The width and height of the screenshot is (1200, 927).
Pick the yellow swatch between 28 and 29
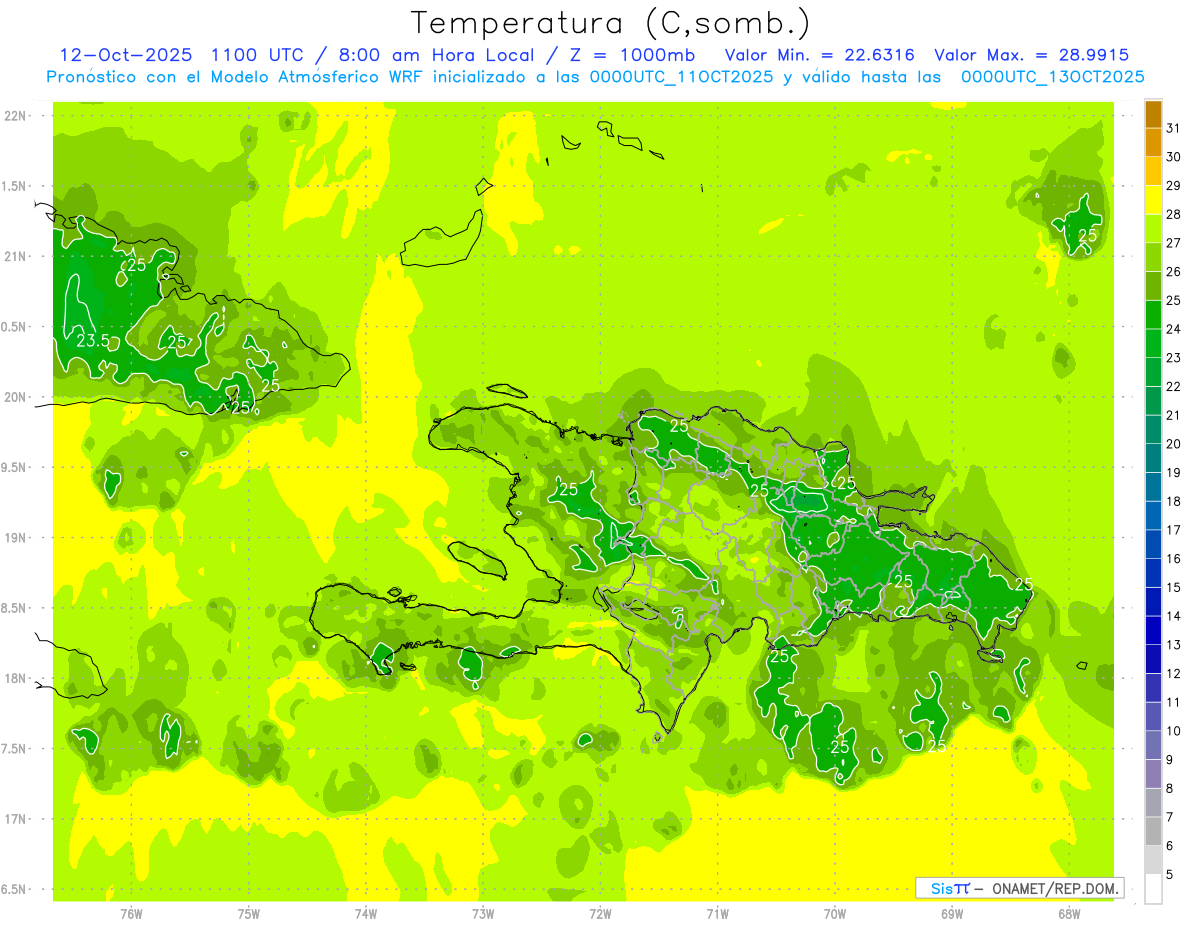[x=1153, y=200]
